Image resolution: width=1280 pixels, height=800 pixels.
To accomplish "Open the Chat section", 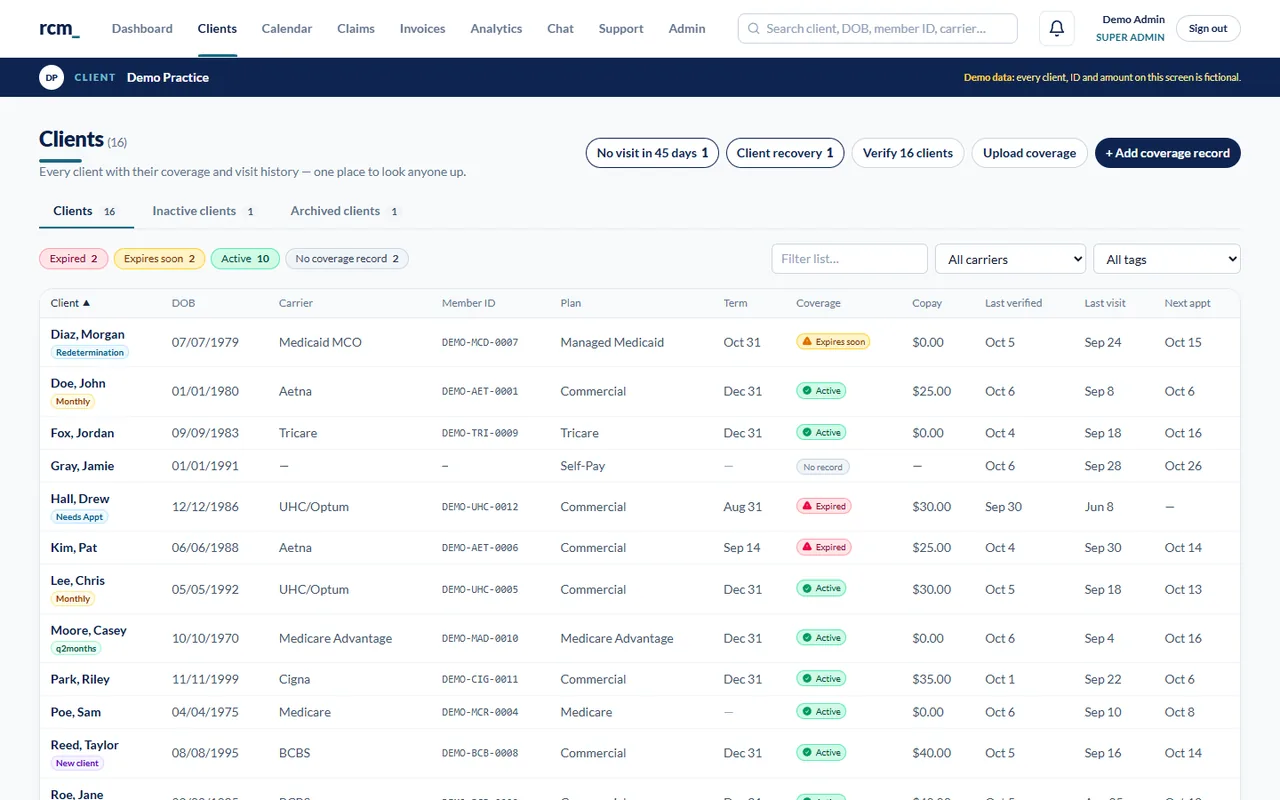I will (560, 29).
